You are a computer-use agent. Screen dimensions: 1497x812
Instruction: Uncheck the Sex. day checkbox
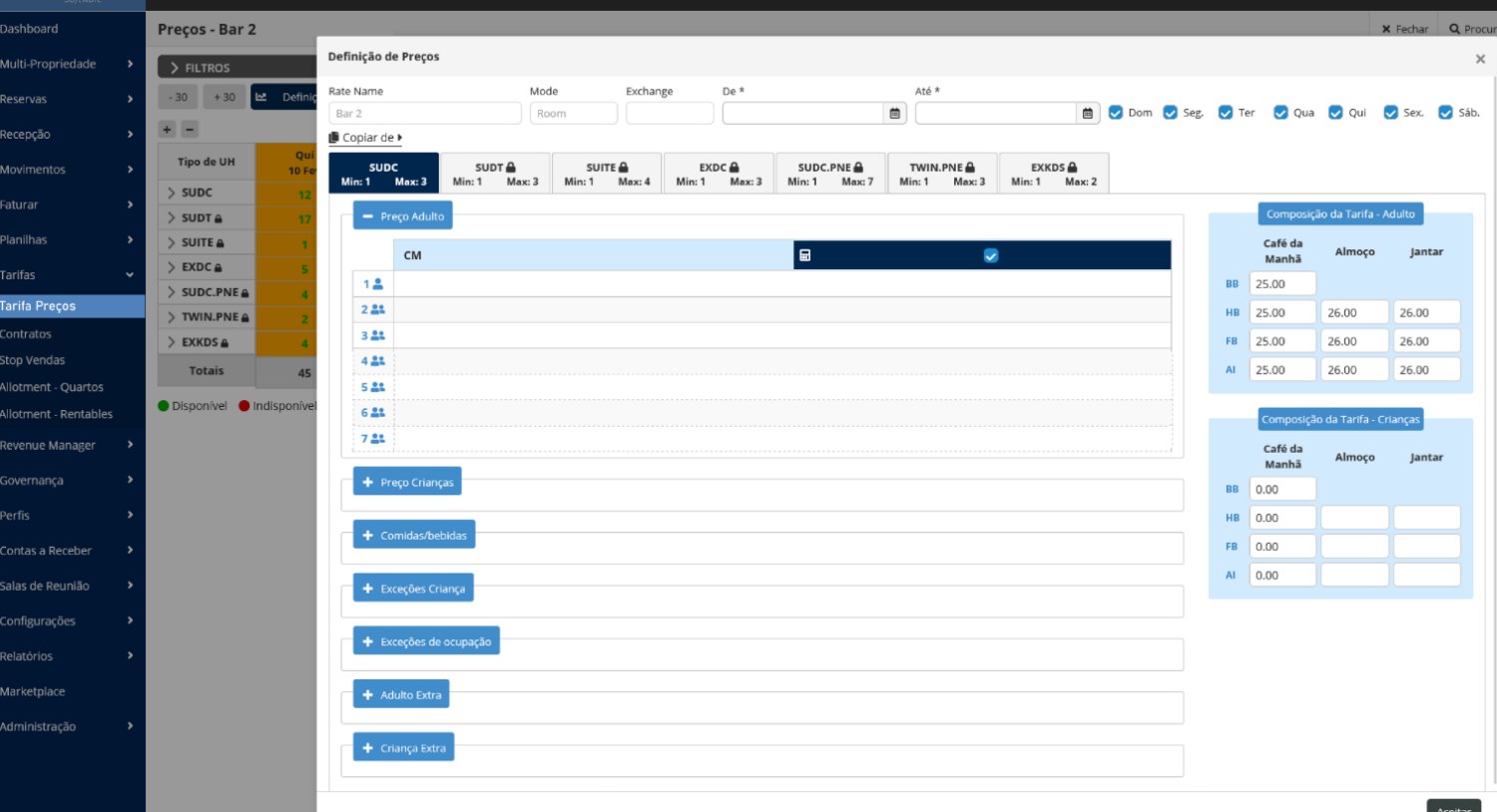click(x=1390, y=113)
